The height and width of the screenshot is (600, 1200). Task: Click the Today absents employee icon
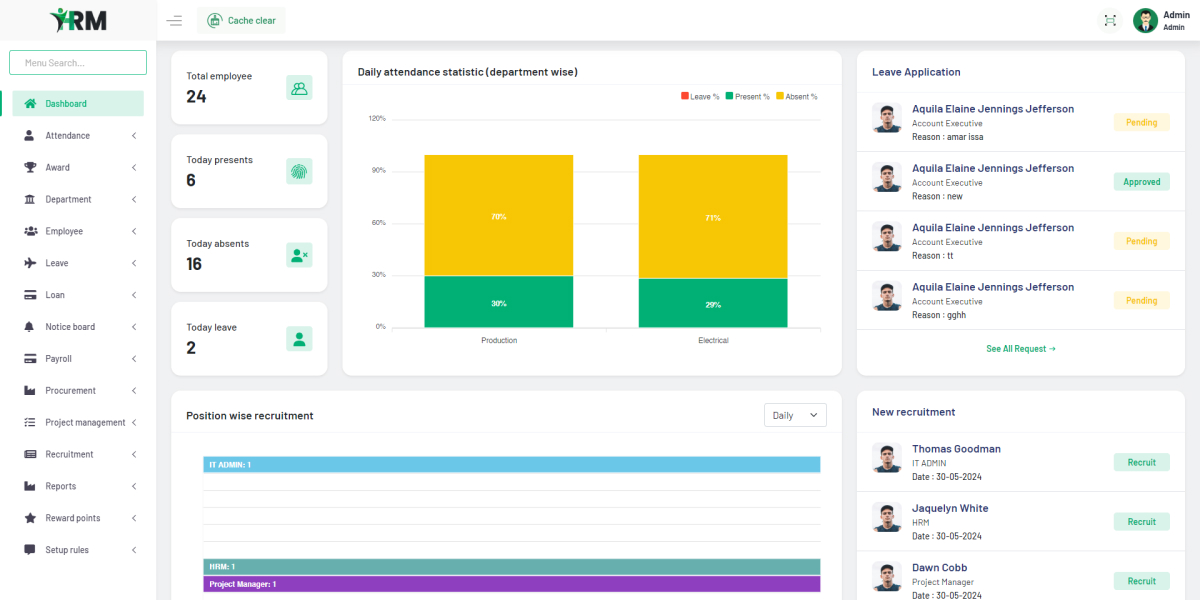point(299,254)
